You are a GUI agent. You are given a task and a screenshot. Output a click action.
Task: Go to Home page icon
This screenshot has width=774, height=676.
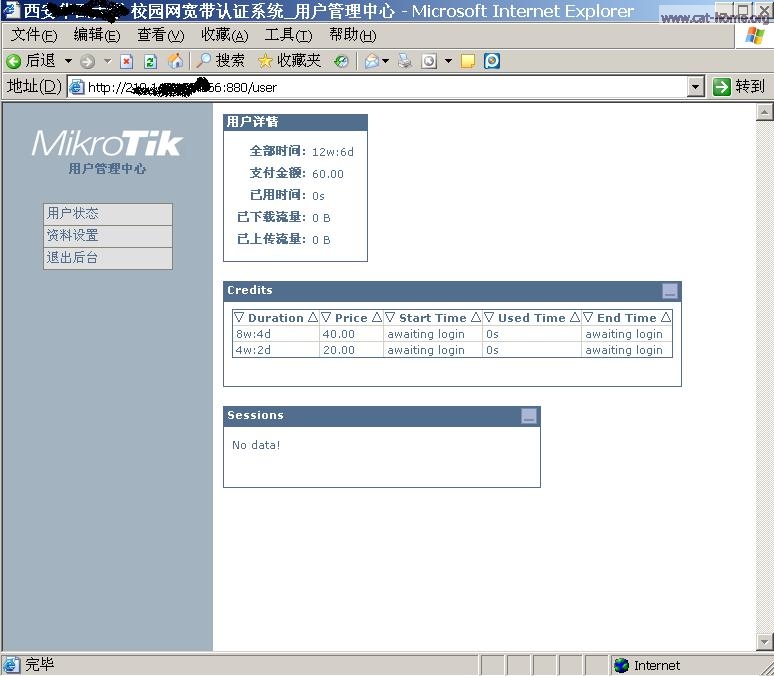[176, 61]
